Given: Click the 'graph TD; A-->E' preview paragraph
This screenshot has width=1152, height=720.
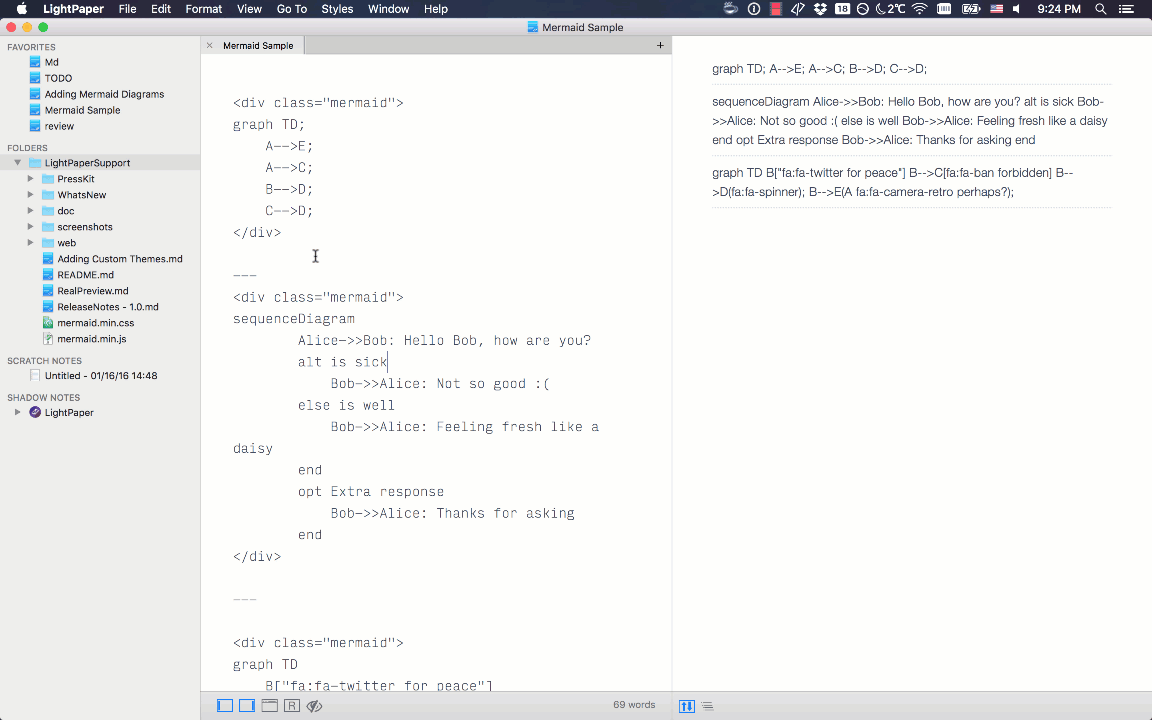Looking at the screenshot, I should (x=819, y=68).
